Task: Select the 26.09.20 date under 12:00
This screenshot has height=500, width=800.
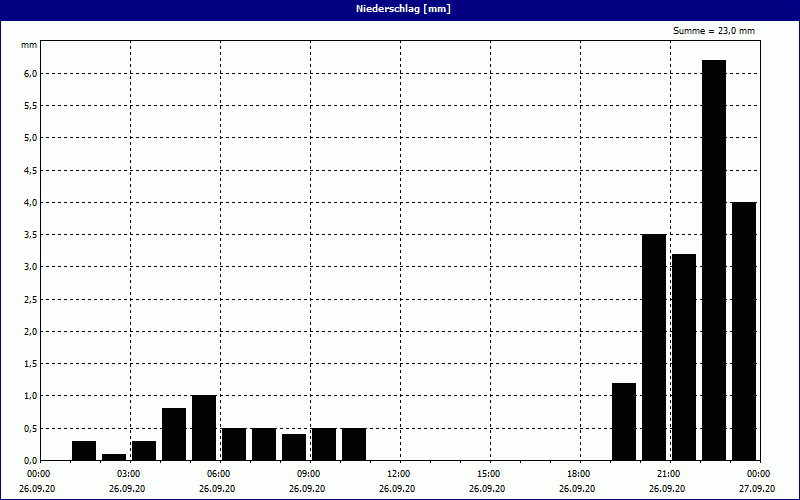Action: pyautogui.click(x=397, y=489)
